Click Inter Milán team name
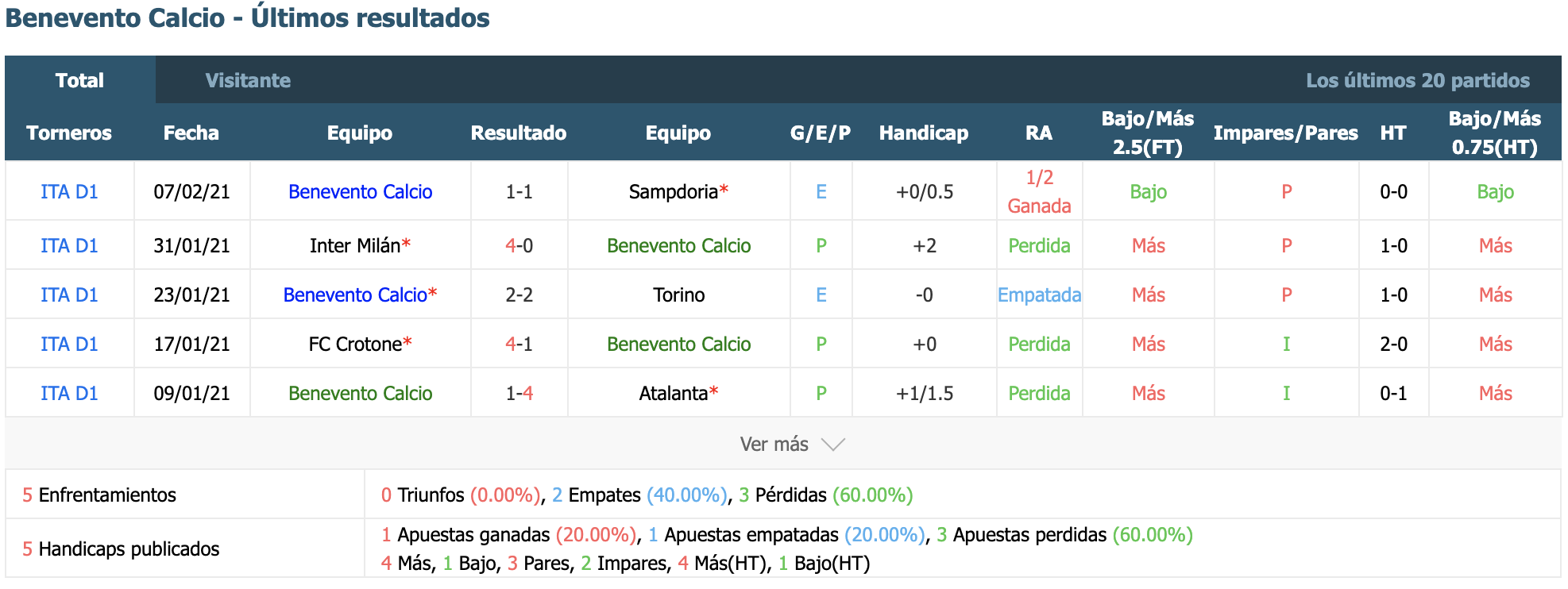This screenshot has width=1568, height=589. pyautogui.click(x=355, y=246)
